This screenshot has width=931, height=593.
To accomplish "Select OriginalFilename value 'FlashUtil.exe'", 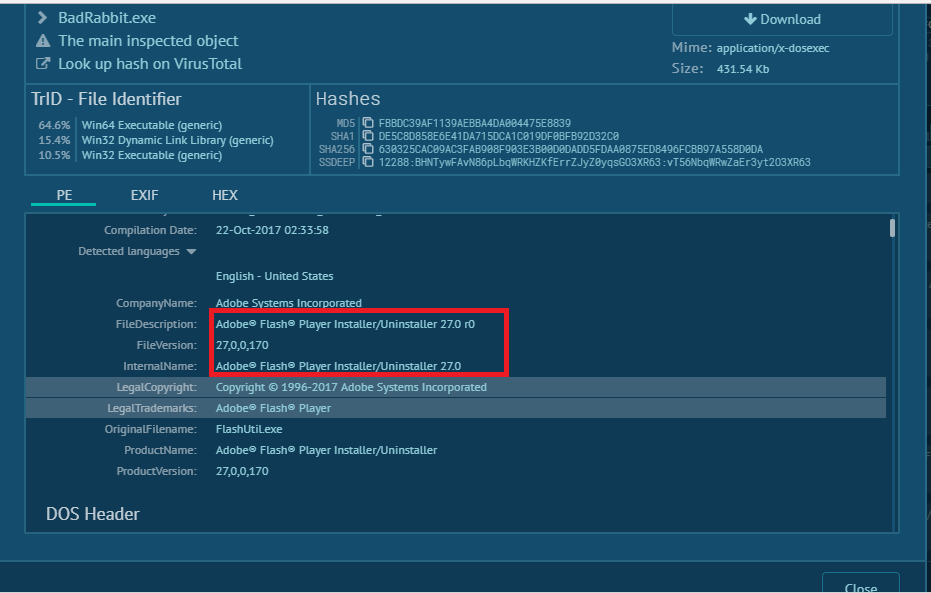I will (x=249, y=429).
